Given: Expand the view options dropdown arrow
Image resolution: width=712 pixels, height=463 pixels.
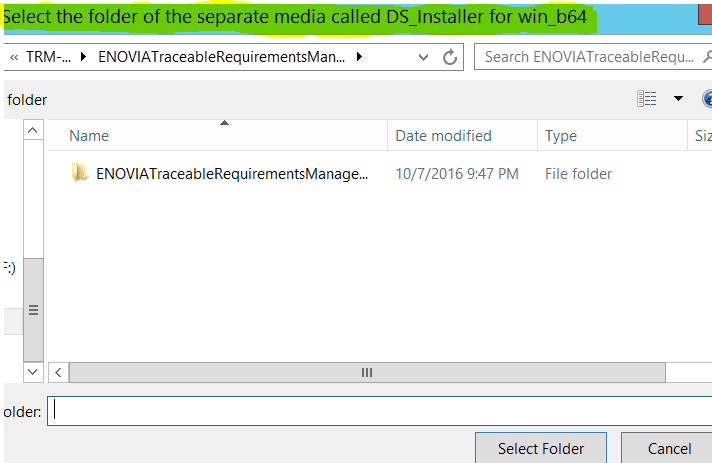Looking at the screenshot, I should click(678, 99).
